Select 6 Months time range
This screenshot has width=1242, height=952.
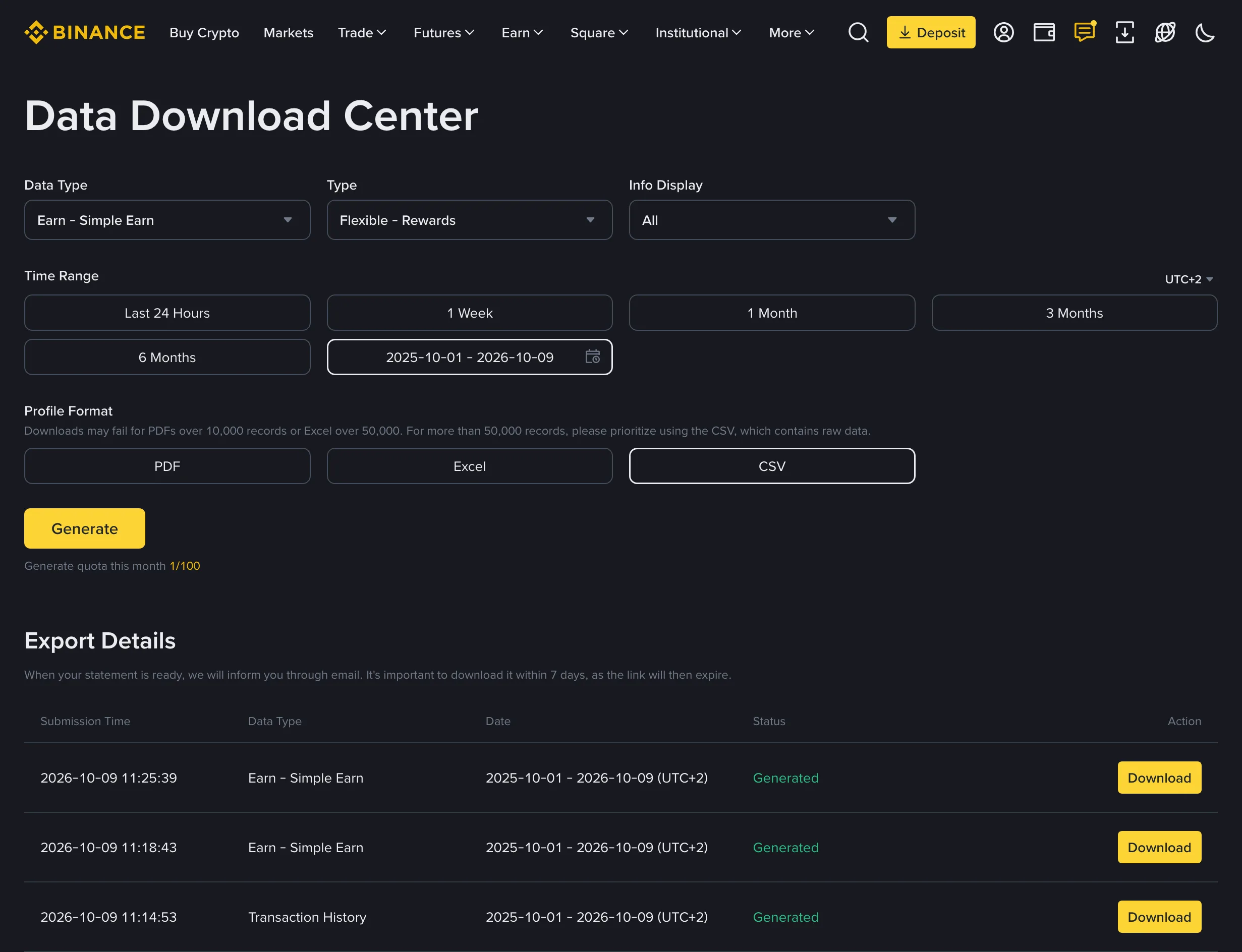pos(167,357)
